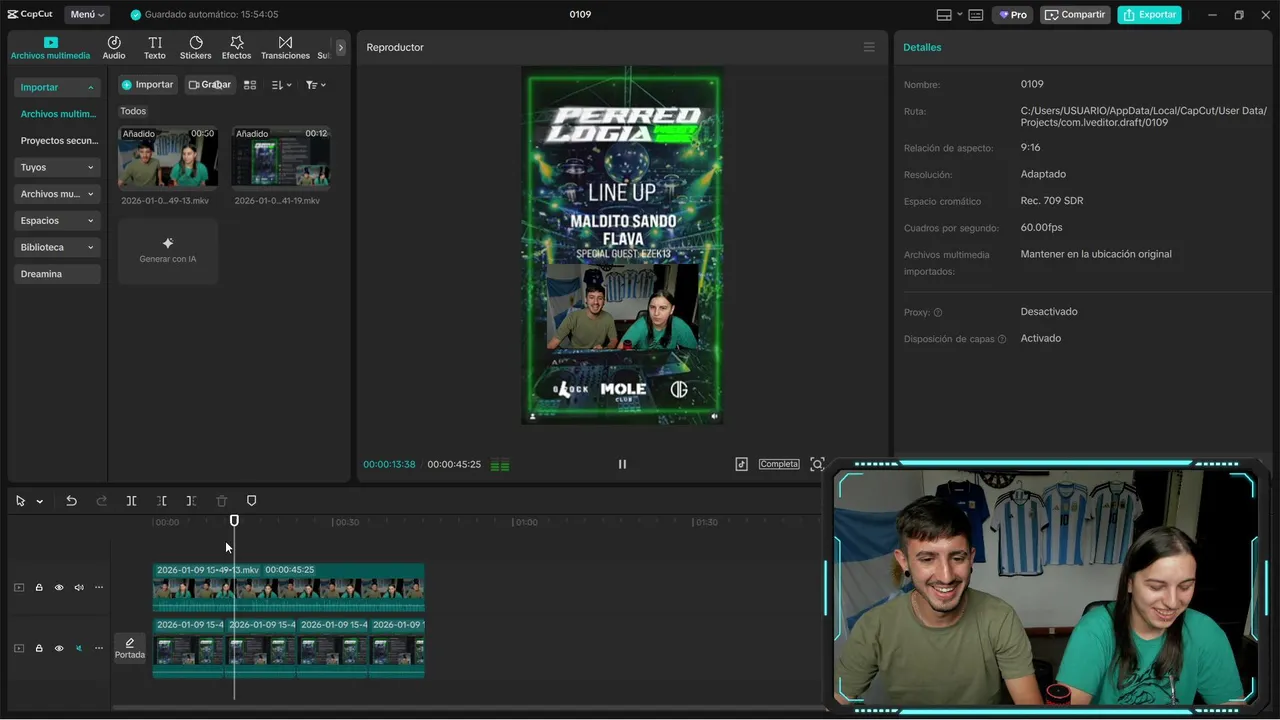1280x720 pixels.
Task: Click the redo arrow icon
Action: click(x=101, y=501)
